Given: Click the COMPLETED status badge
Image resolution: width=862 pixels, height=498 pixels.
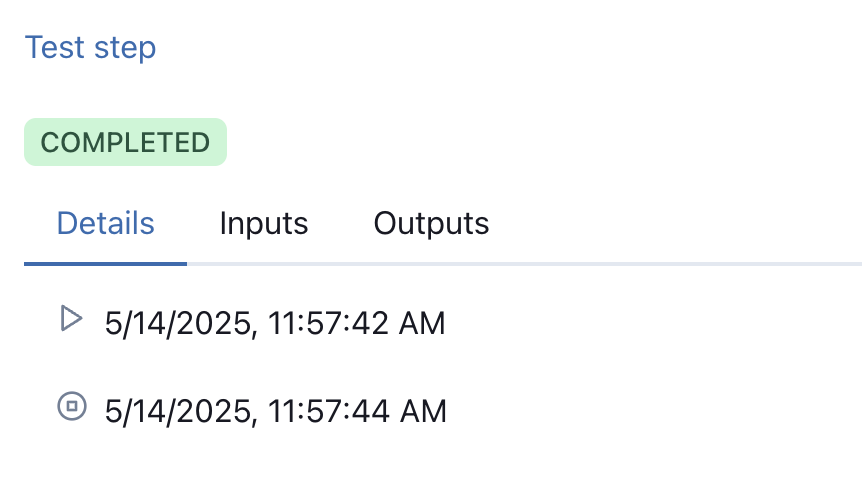Looking at the screenshot, I should 125,142.
